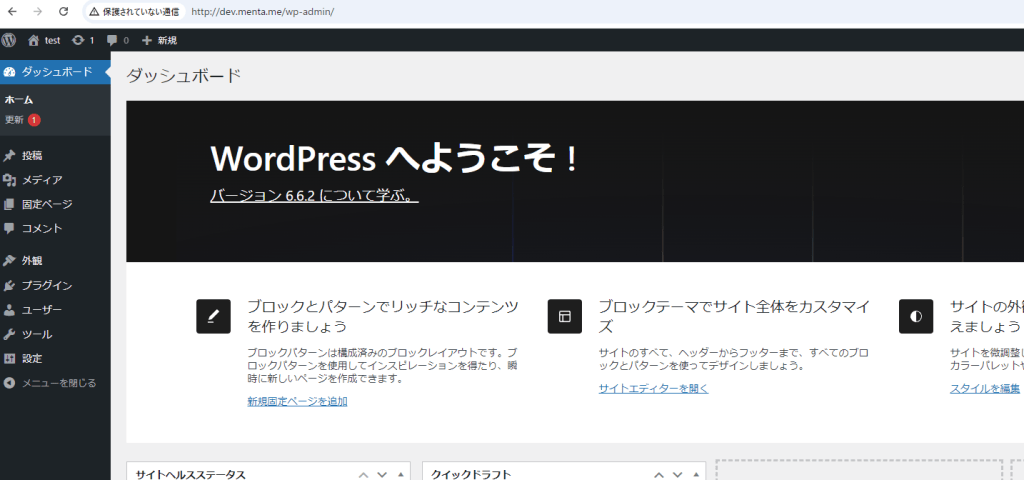Click the layout icon for block themes
The image size is (1024, 480).
(564, 316)
